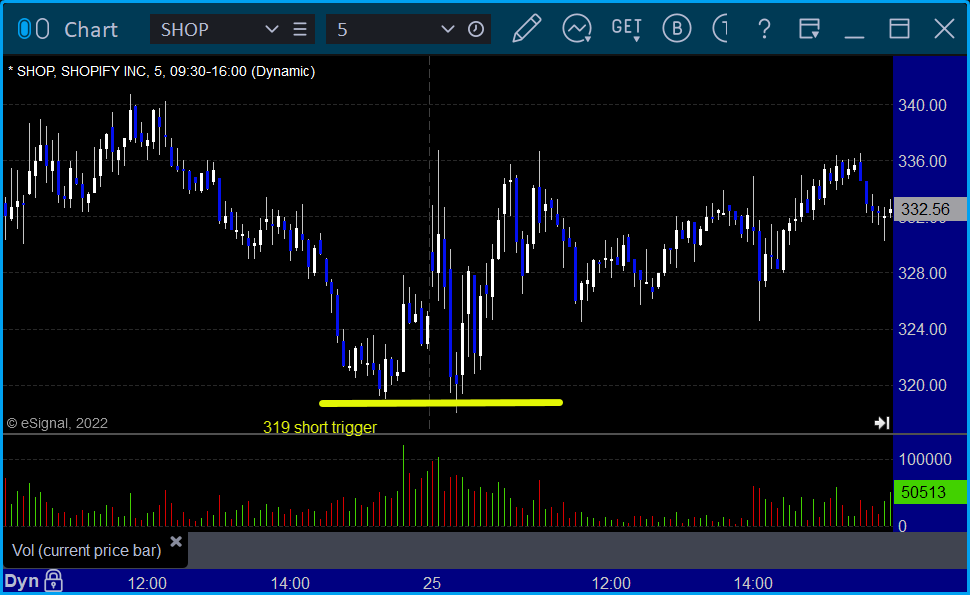
Task: Toggle the Dyn lock icon
Action: click(x=53, y=581)
